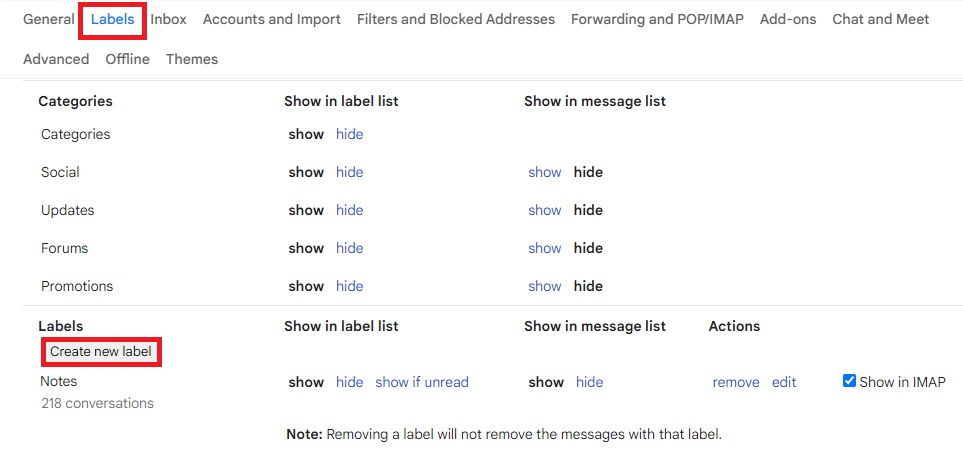Image resolution: width=963 pixels, height=476 pixels.
Task: Toggle the Show in IMAP checkbox
Action: pos(849,381)
